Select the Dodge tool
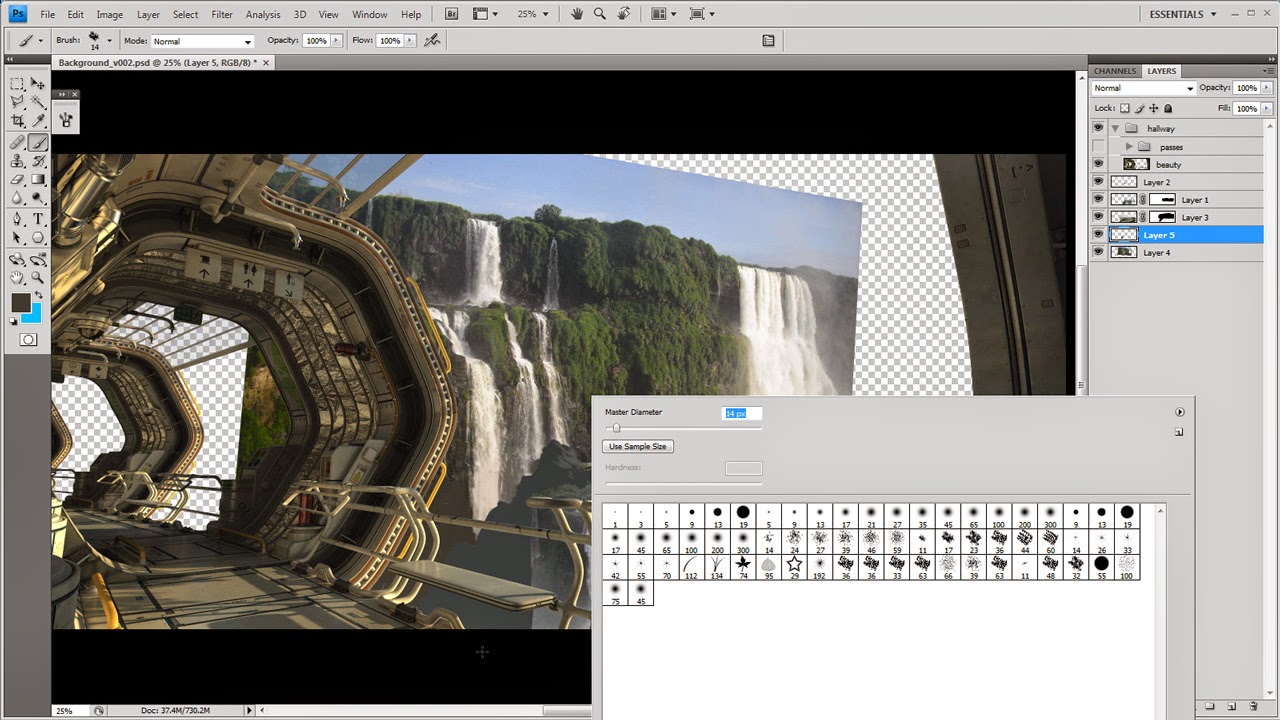 (38, 198)
